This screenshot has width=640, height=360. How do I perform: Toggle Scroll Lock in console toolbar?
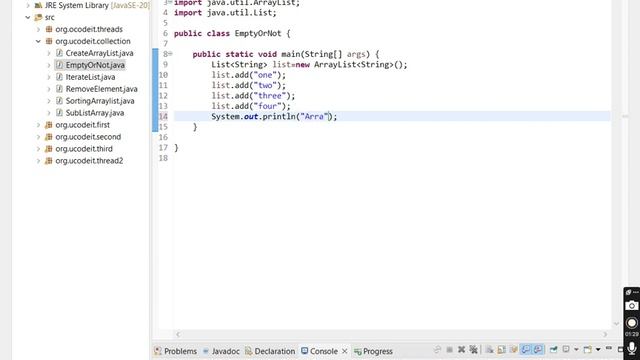(501, 350)
